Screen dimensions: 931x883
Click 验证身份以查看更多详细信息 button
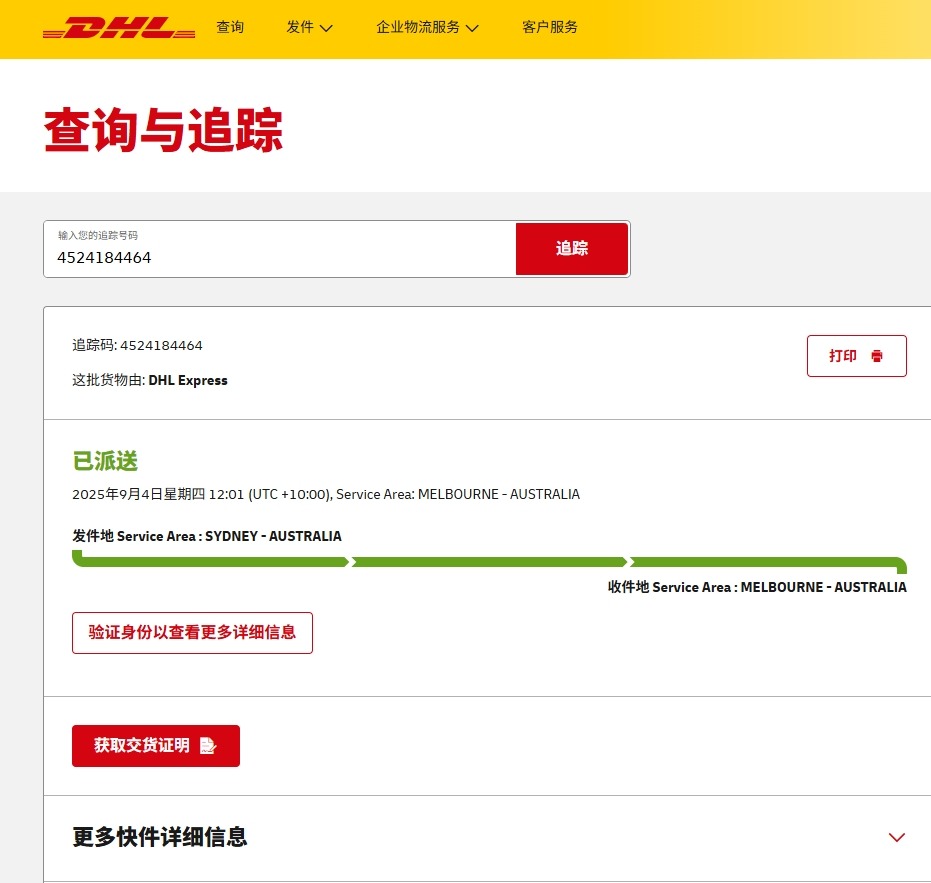pos(192,633)
